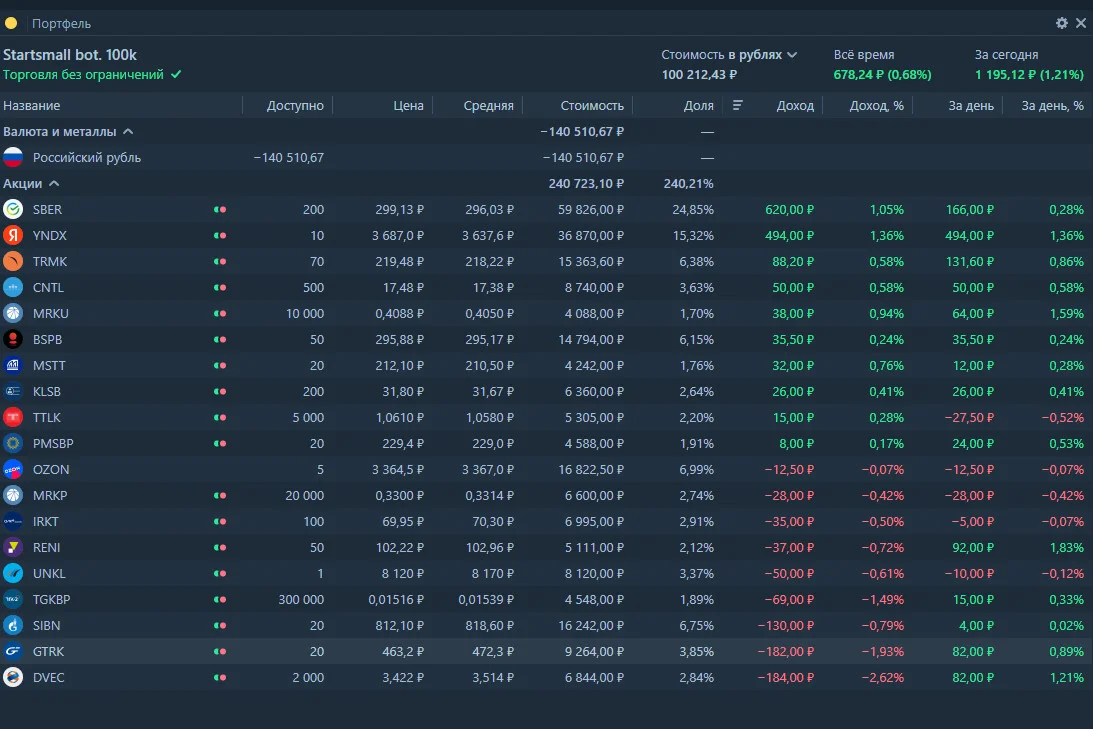The height and width of the screenshot is (729, 1093).
Task: Click the SBER cost cell 59 826,00 ₽
Action: [x=590, y=209]
